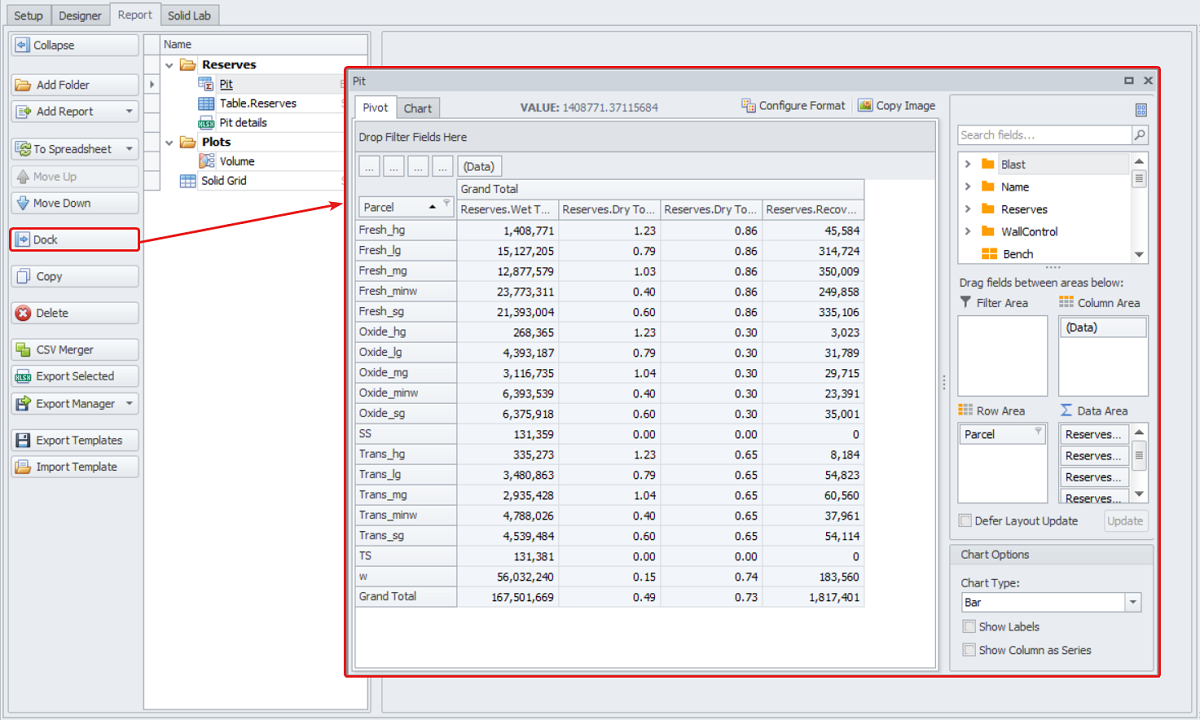Click the Configure Format icon

pos(749,106)
